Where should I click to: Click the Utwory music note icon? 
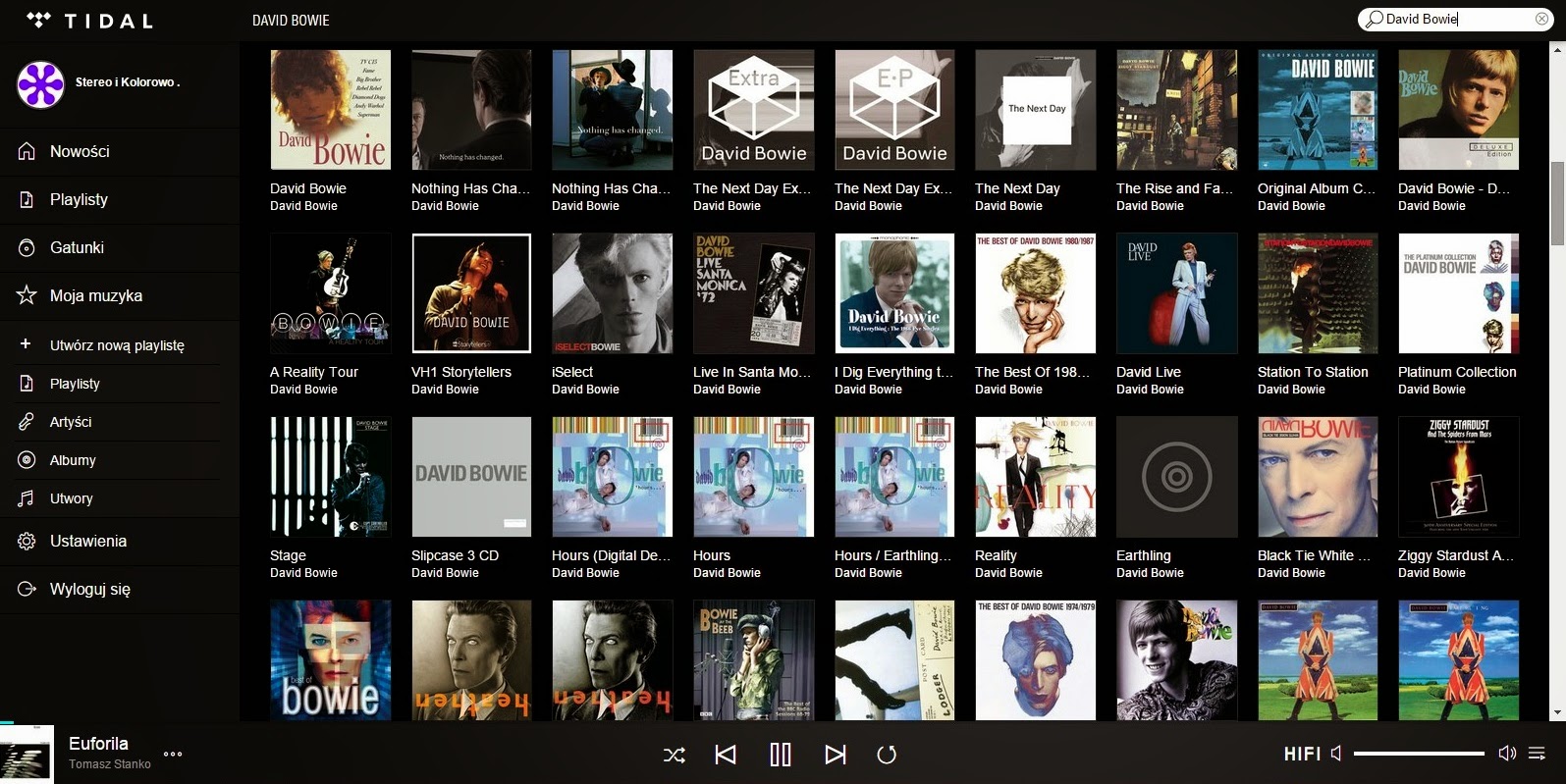point(27,498)
